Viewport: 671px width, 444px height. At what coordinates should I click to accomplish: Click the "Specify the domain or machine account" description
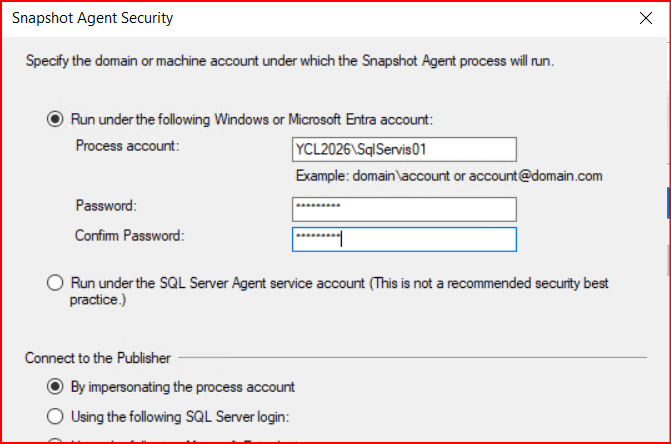click(289, 61)
